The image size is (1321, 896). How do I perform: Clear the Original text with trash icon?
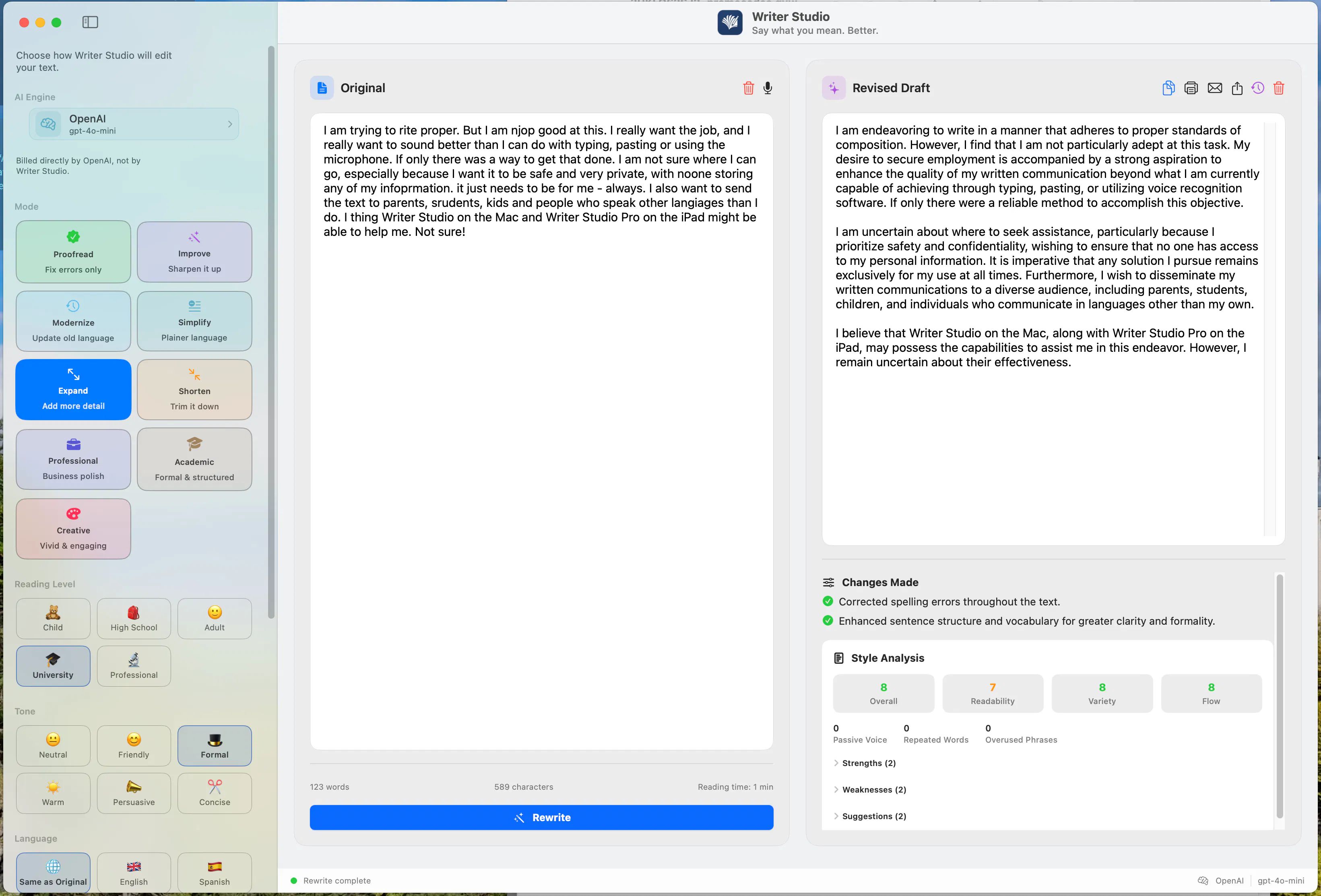pyautogui.click(x=749, y=88)
